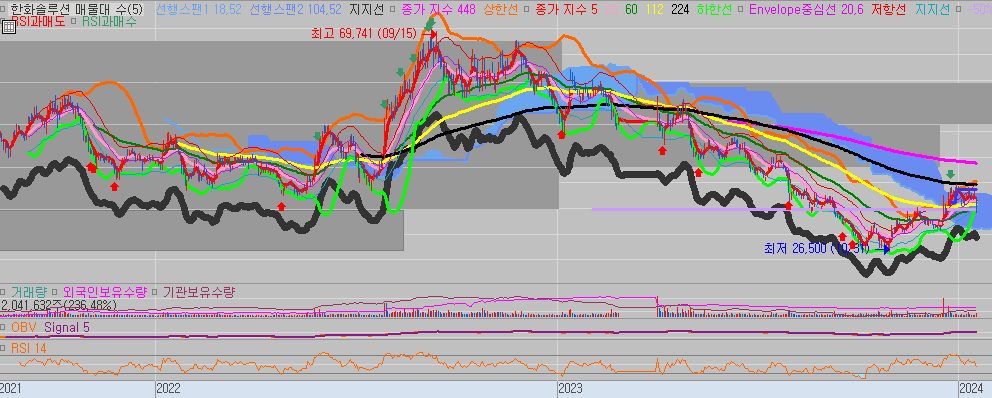
Task: Toggle the small box before 종가 지수 5
Action: (x=526, y=9)
